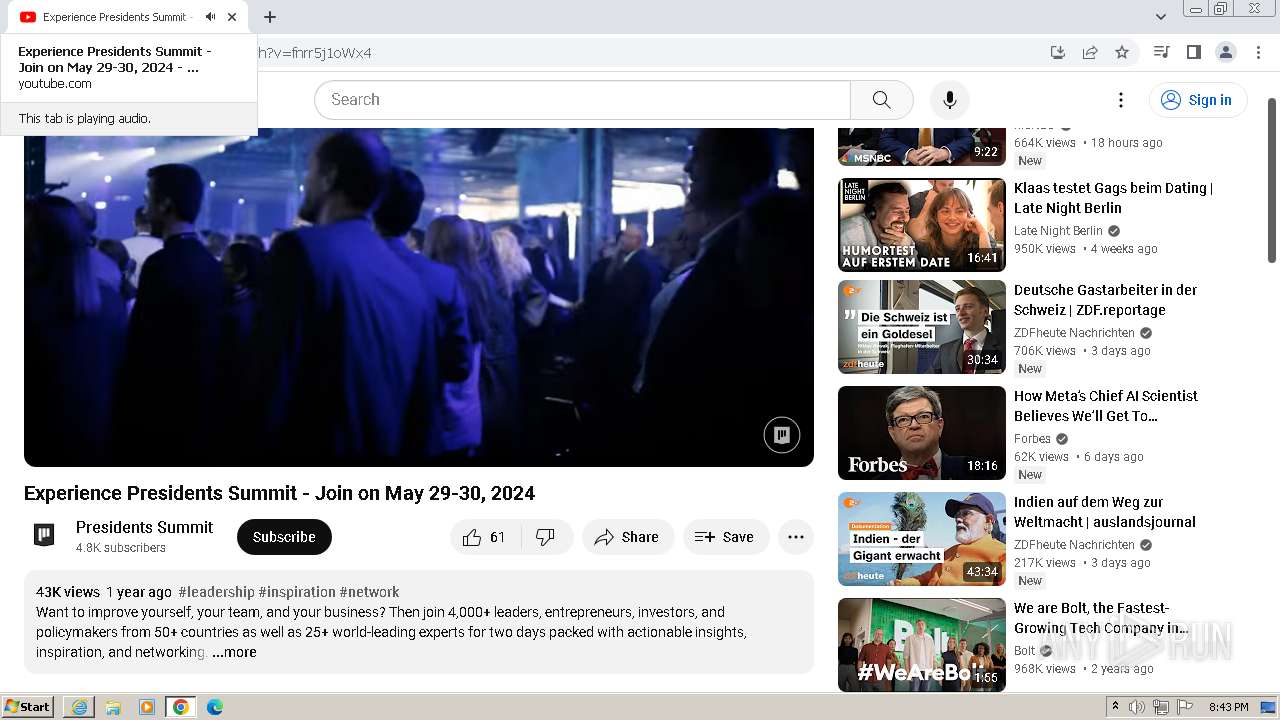
Task: Mute the tab audio speaker icon
Action: coord(210,17)
